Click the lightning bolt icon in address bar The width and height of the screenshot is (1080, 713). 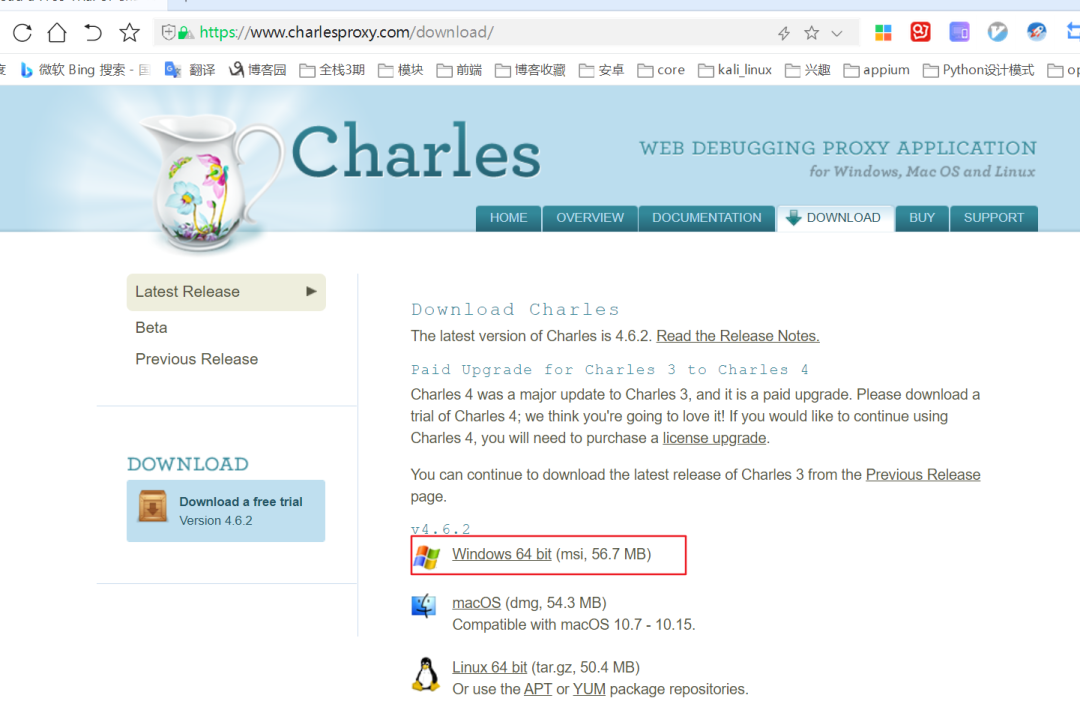pos(784,33)
